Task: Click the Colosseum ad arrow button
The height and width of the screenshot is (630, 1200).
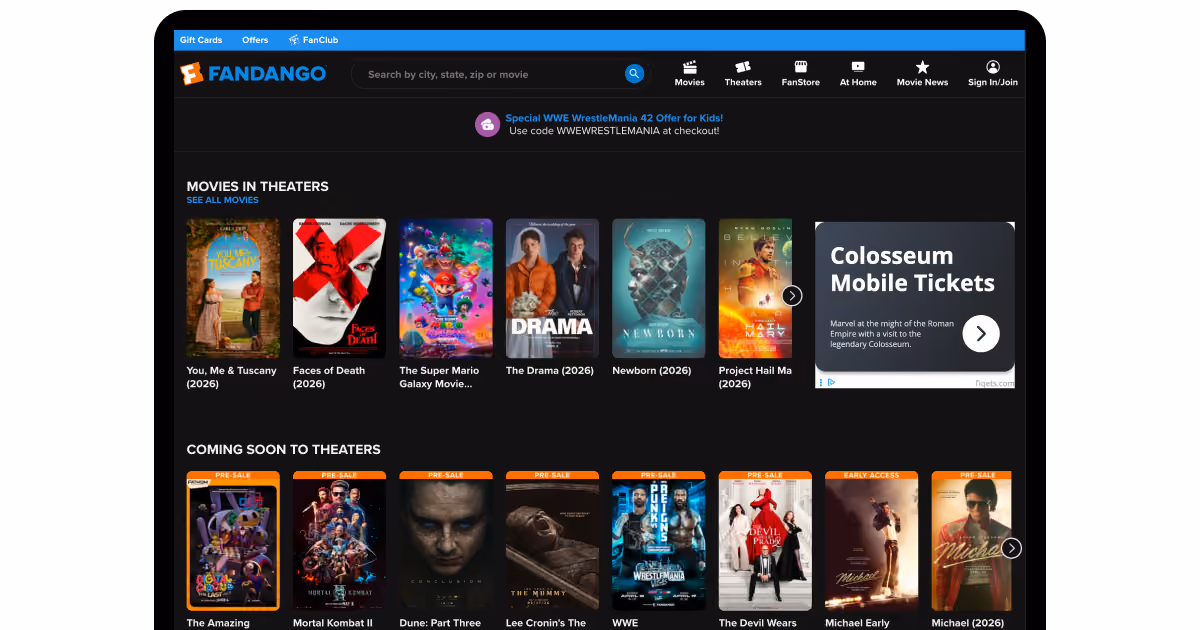Action: (981, 334)
